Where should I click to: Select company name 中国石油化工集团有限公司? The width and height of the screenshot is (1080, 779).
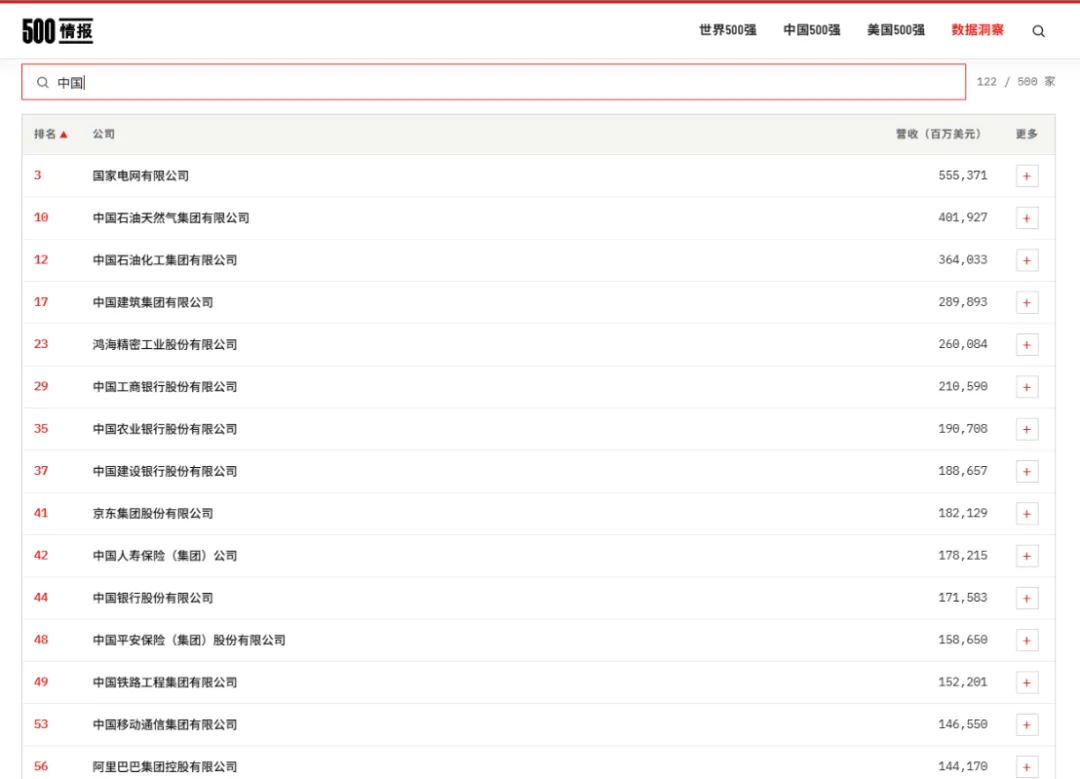click(x=165, y=260)
